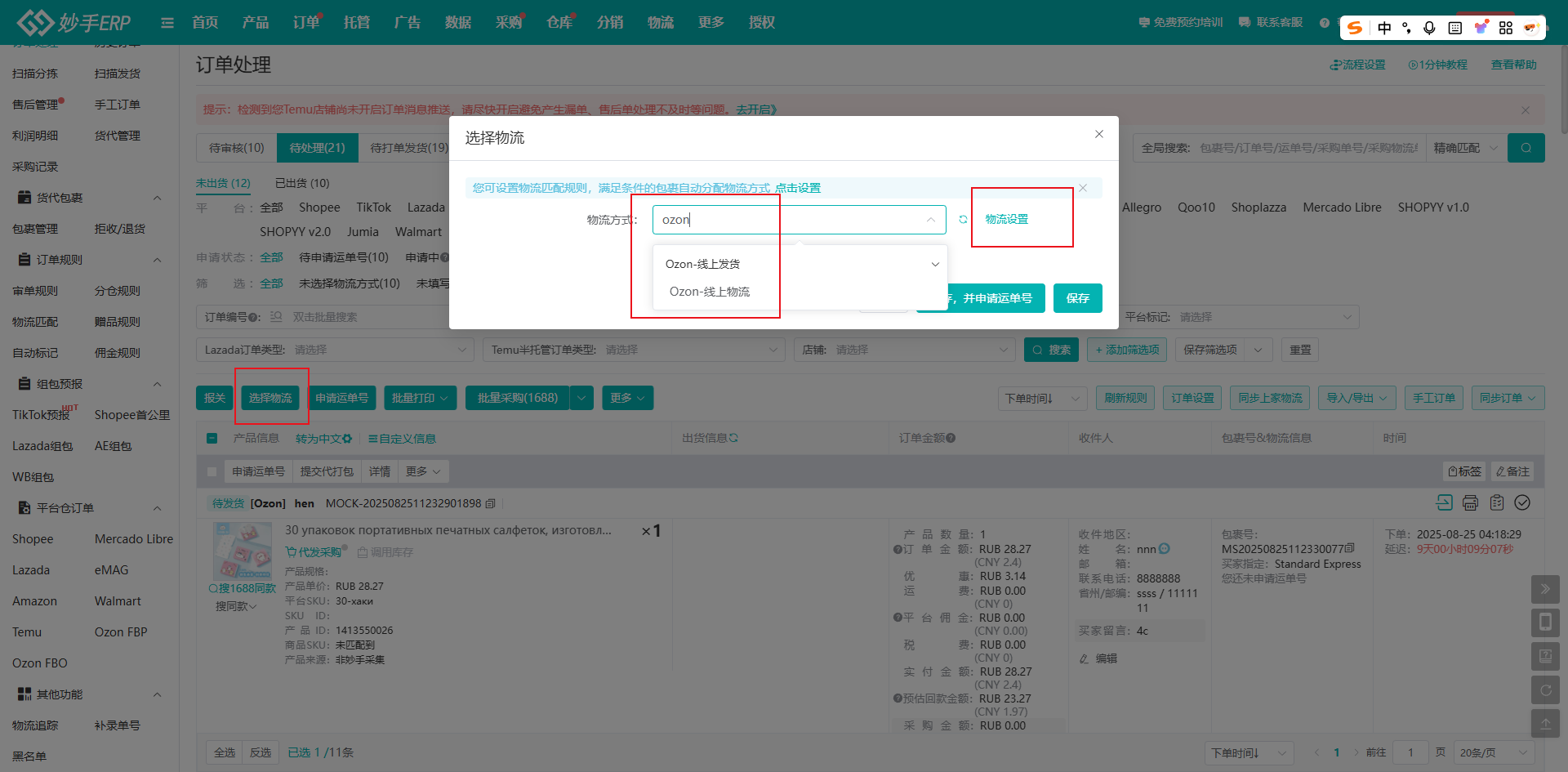Screen dimensions: 1568x772
Task: Select the Ozon-线上物流 option
Action: [709, 292]
